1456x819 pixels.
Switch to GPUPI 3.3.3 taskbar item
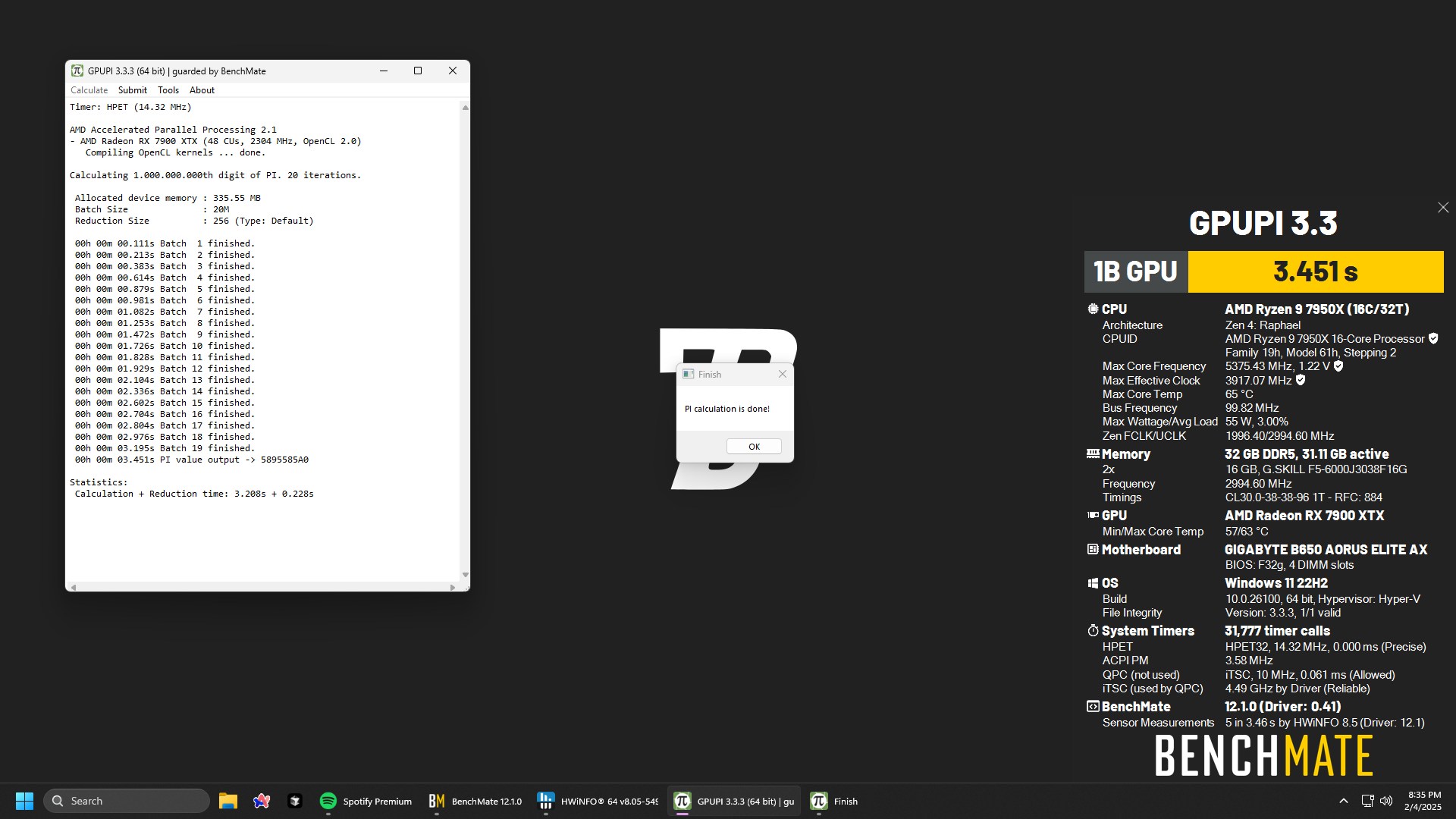click(734, 801)
